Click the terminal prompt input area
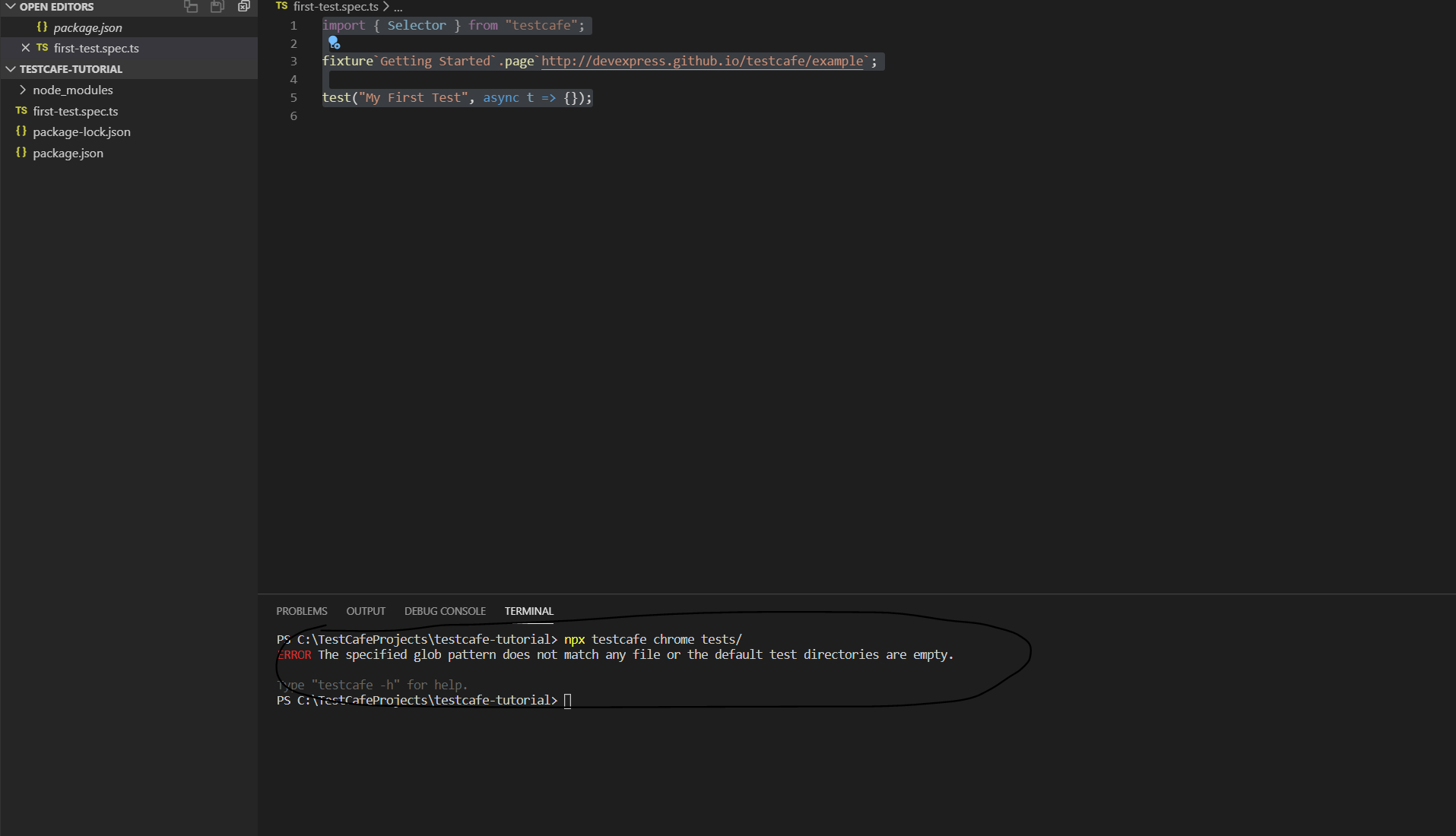1456x836 pixels. coord(568,701)
